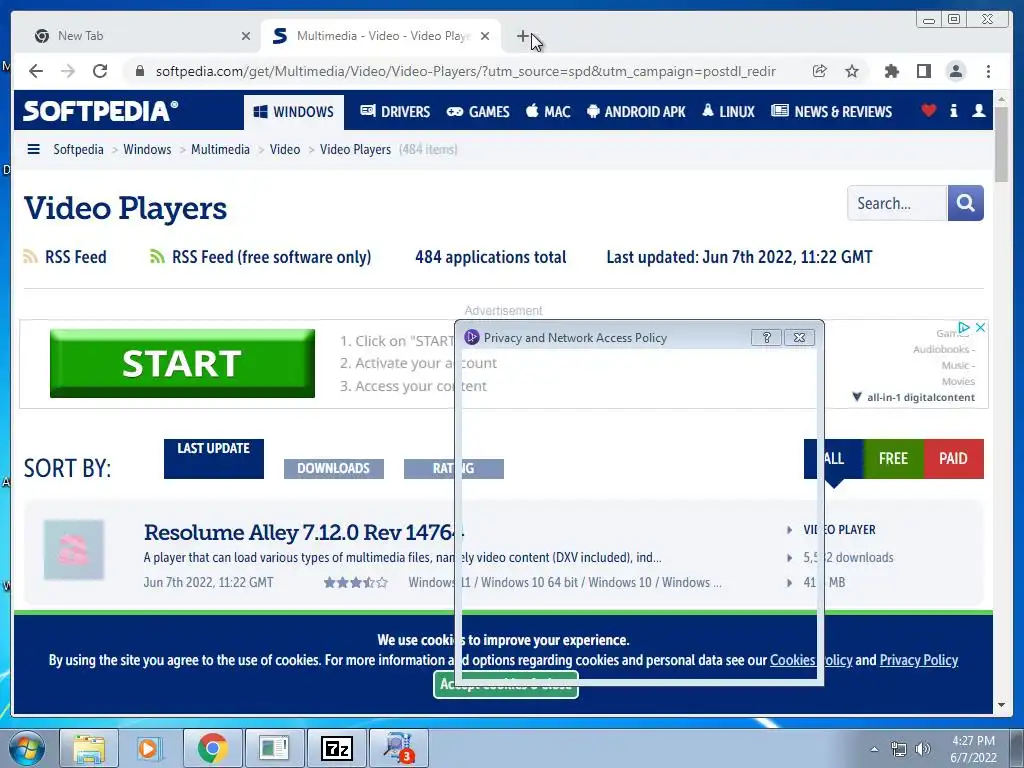Open the orange RSS Feed link
This screenshot has width=1024, height=768.
tap(65, 257)
